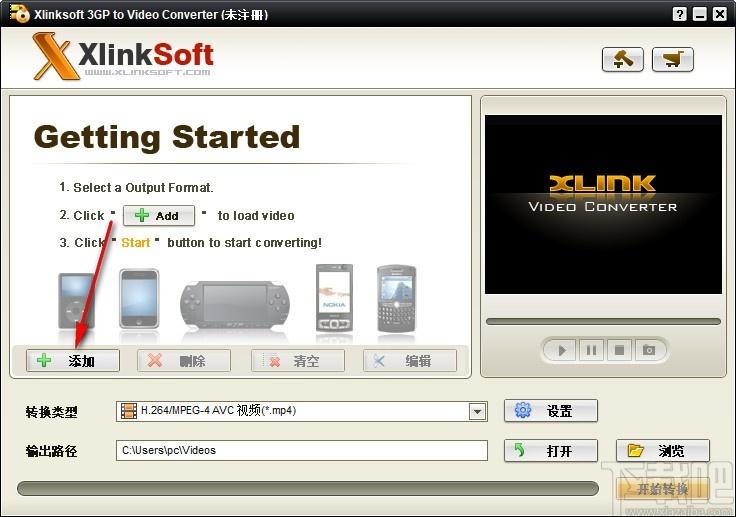This screenshot has height=517, width=736.
Task: Close the converter window
Action: tap(720, 14)
